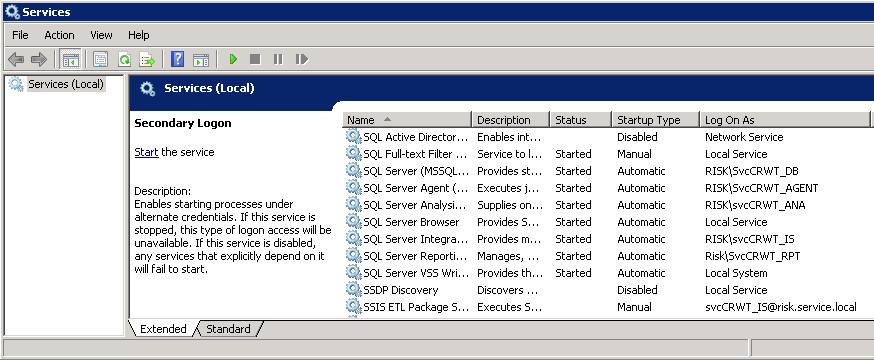Open the Properties toolbar icon
Viewport: 874px width, 360px height.
click(x=100, y=59)
